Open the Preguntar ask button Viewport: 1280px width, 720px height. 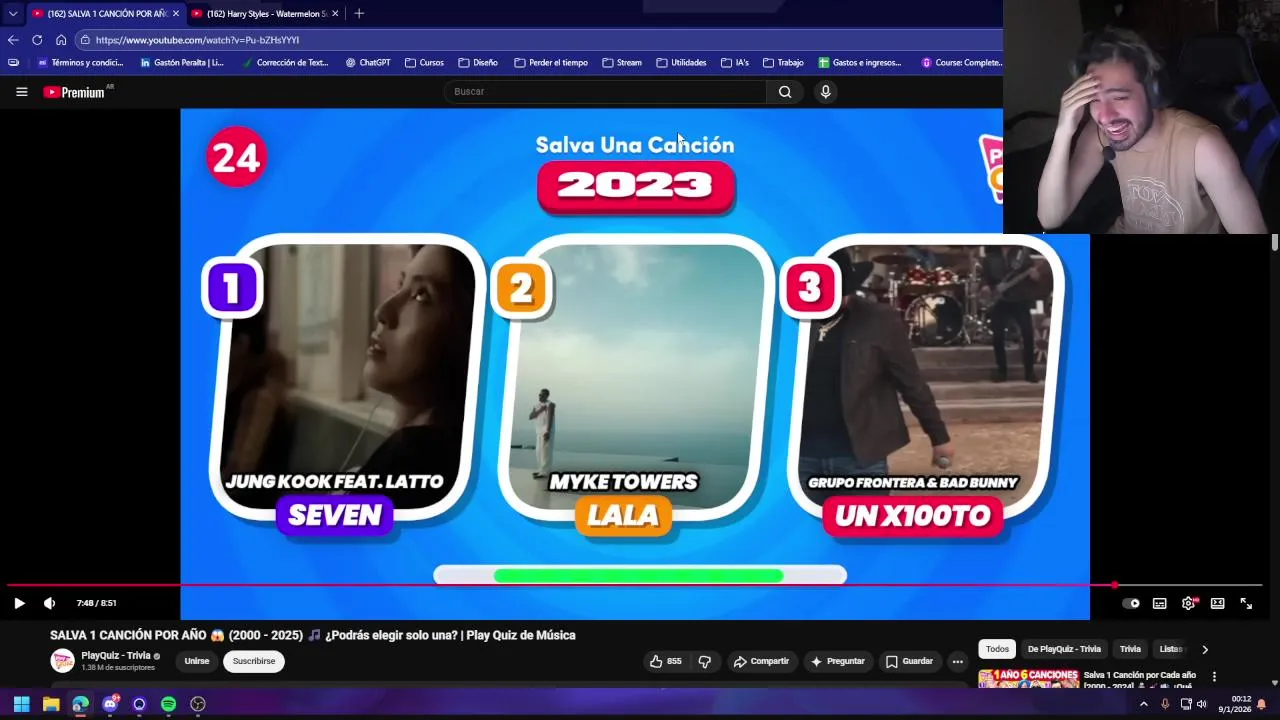point(837,661)
